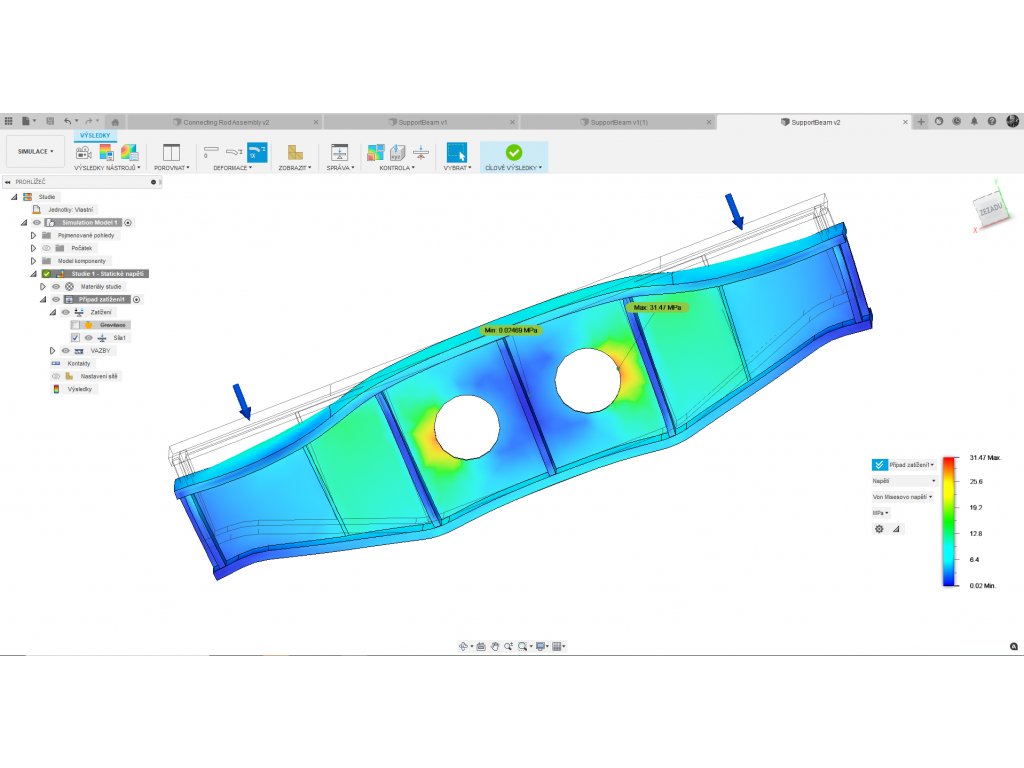Click the legend min/max triangle icon
The height and width of the screenshot is (768, 1024).
click(x=896, y=529)
